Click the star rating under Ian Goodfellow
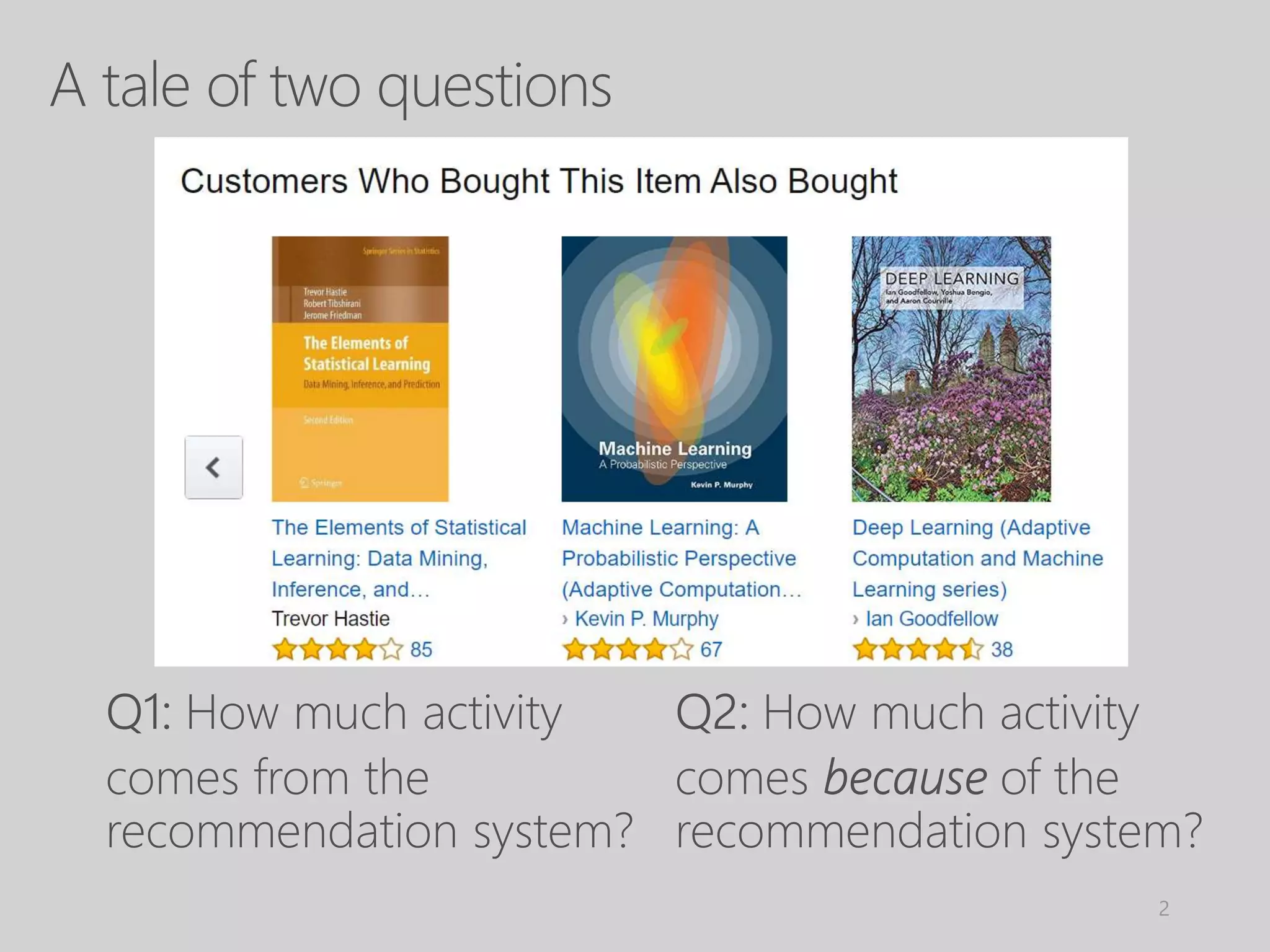The image size is (1270, 952). pyautogui.click(x=918, y=650)
